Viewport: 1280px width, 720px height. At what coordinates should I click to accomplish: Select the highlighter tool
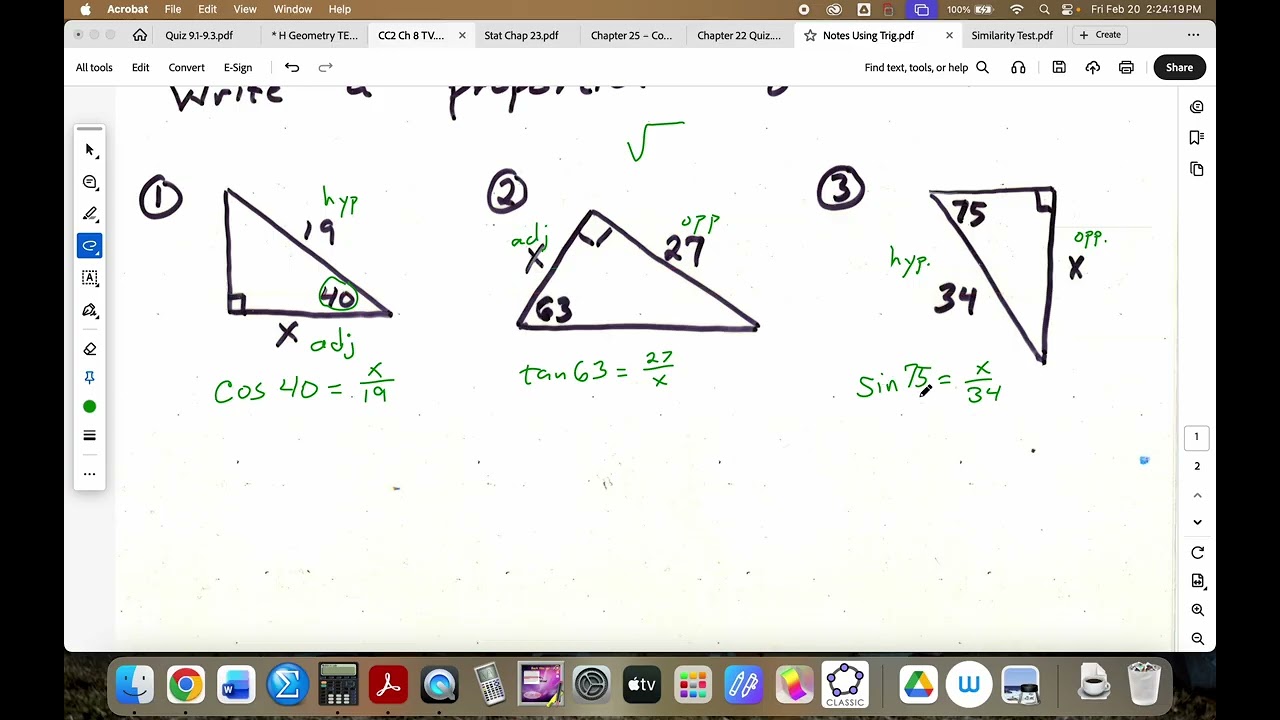(90, 214)
